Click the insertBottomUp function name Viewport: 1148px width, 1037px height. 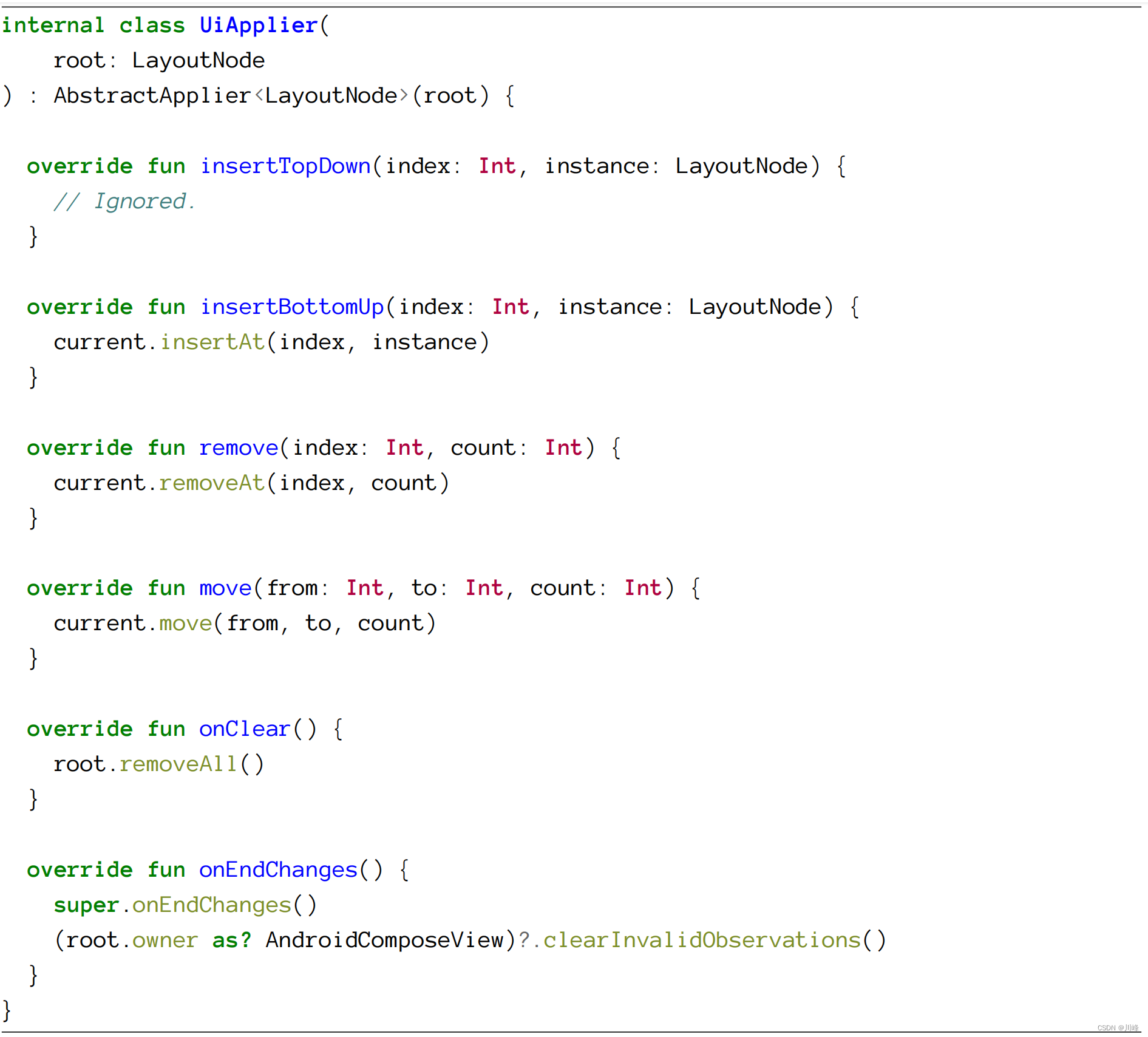coord(292,307)
